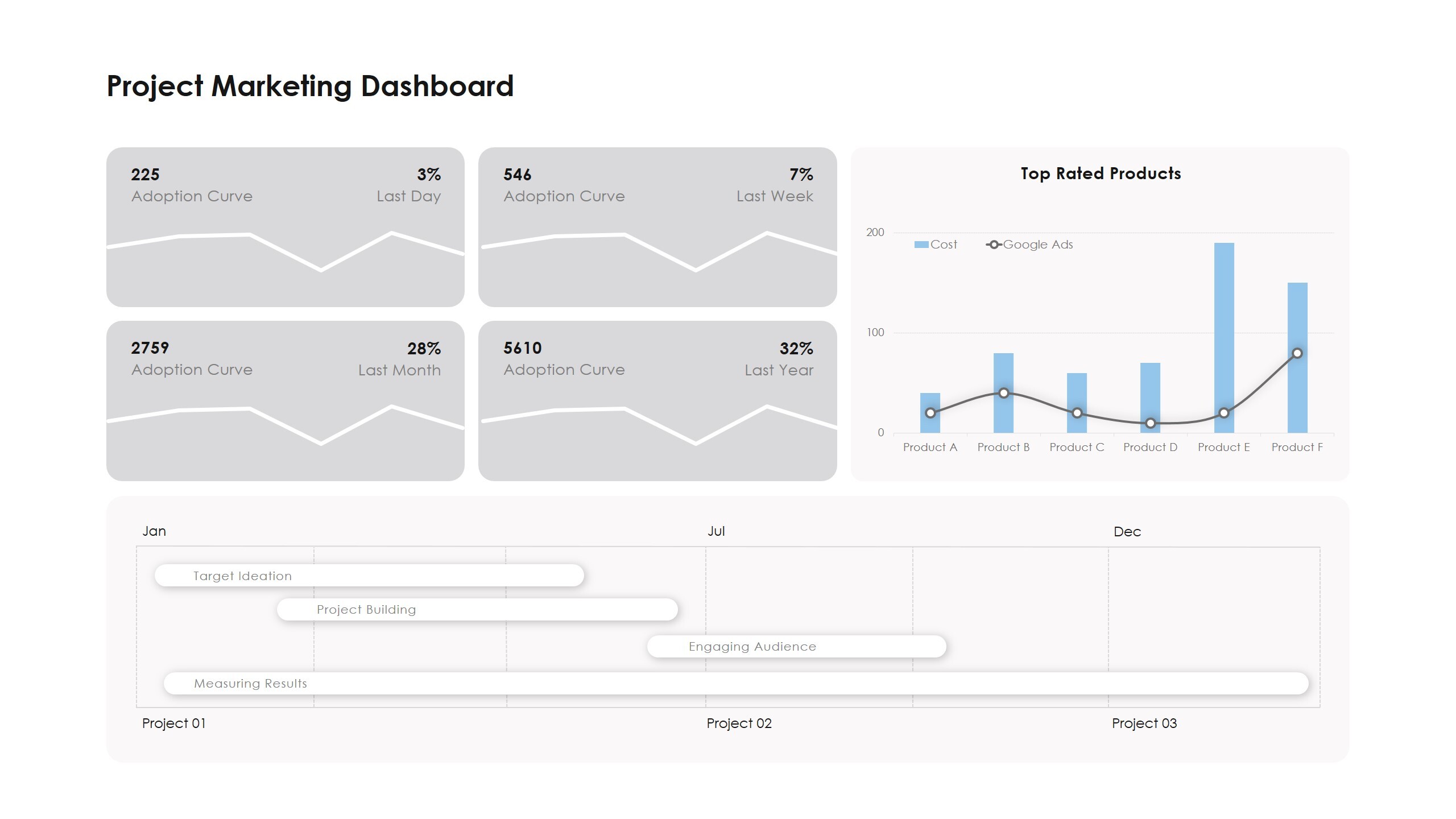Select the 5610 Adoption Curve value
This screenshot has height=819, width=1456.
(x=522, y=348)
